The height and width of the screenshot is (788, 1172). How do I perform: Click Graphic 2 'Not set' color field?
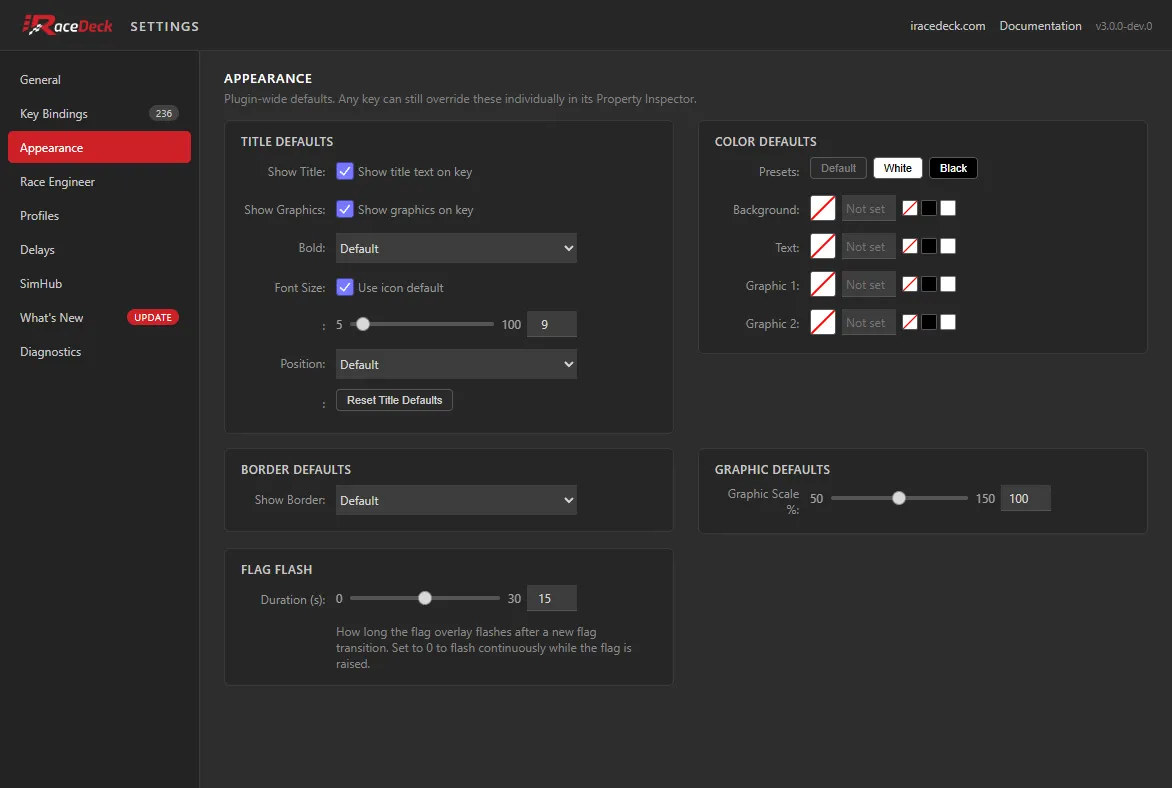point(869,322)
